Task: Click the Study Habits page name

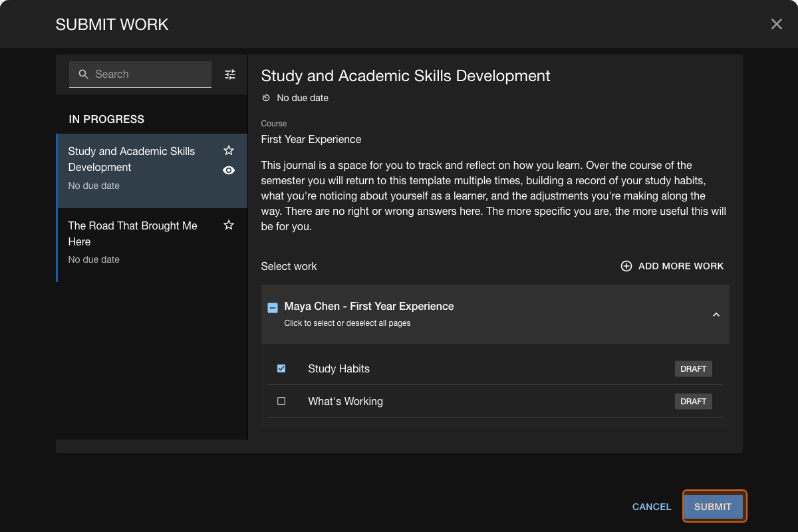Action: [338, 369]
